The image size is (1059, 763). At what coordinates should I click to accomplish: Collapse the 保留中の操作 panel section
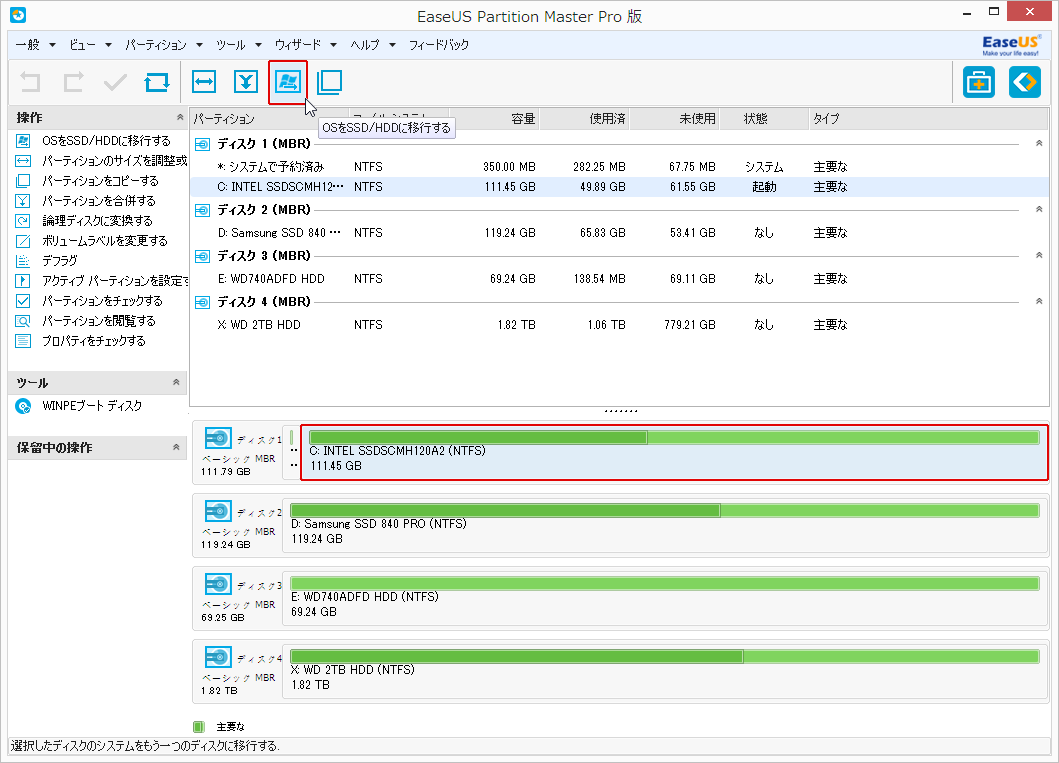coord(176,447)
